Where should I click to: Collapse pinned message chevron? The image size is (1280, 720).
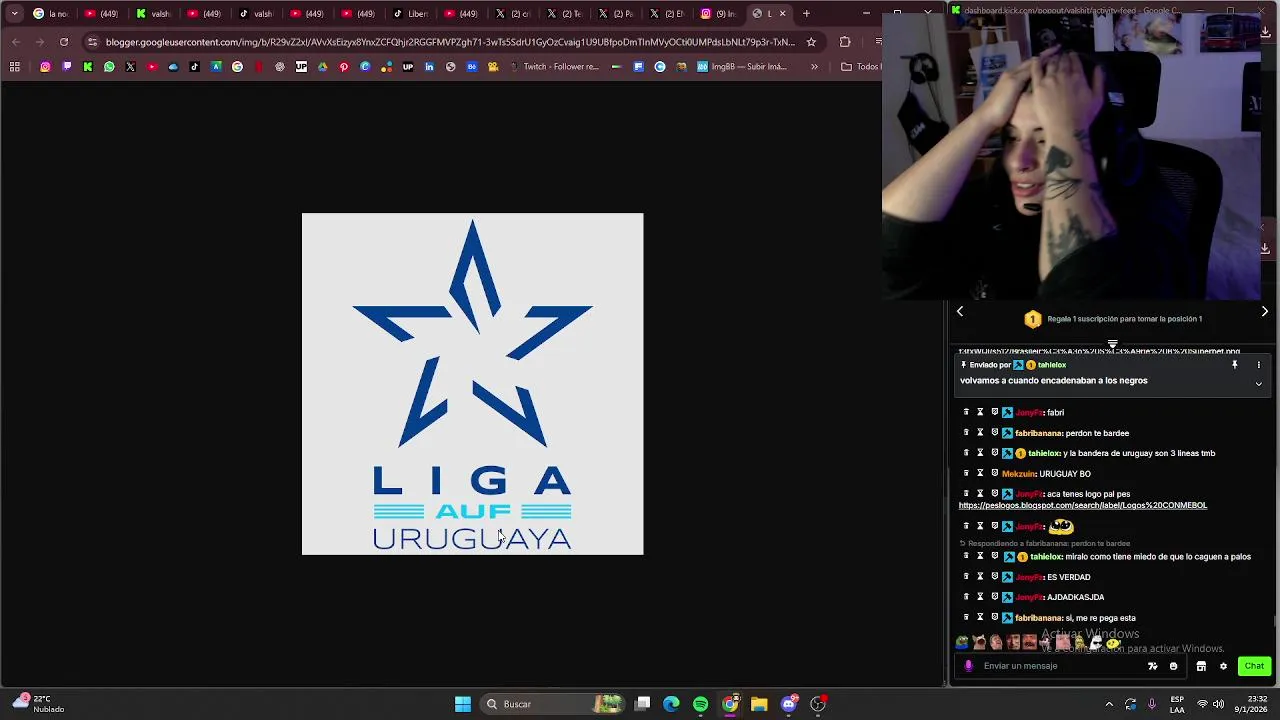point(1259,384)
